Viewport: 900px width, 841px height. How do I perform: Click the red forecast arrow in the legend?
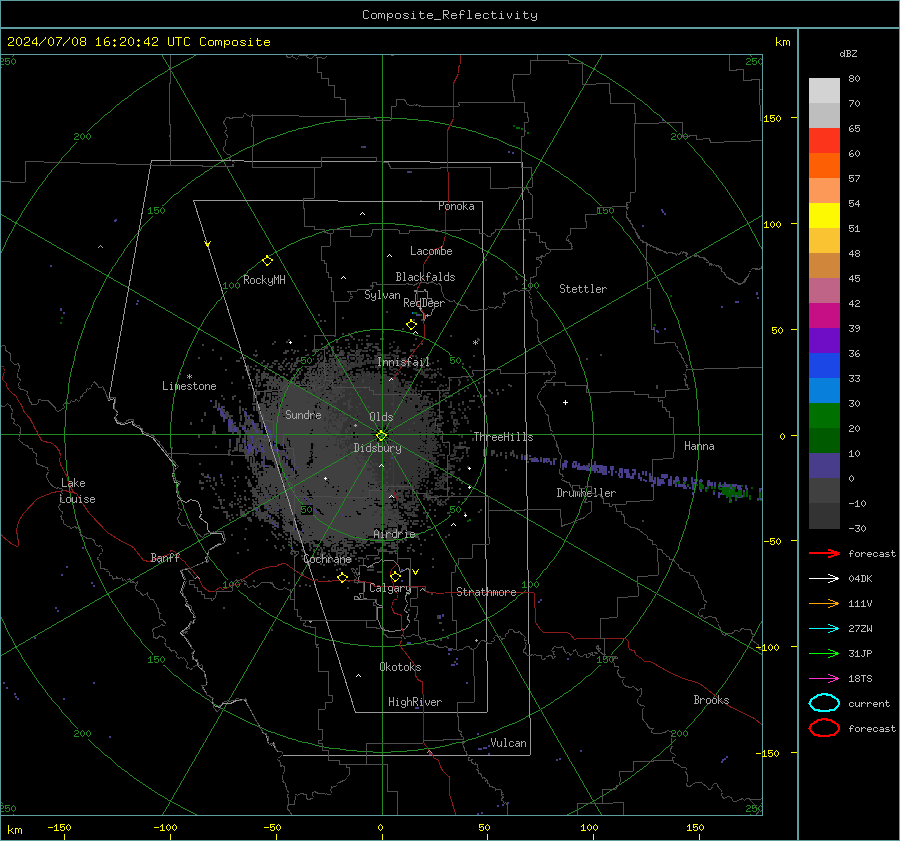[x=824, y=553]
